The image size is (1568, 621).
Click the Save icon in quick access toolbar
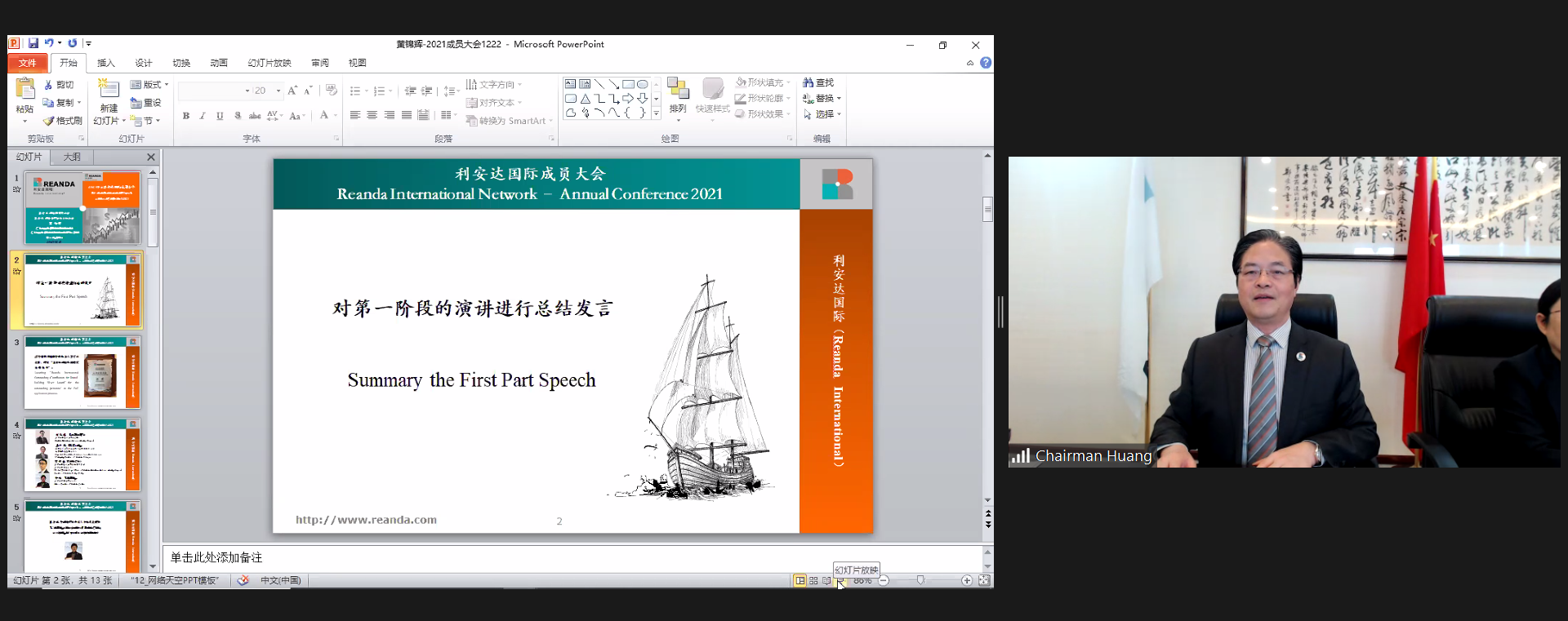coord(33,43)
